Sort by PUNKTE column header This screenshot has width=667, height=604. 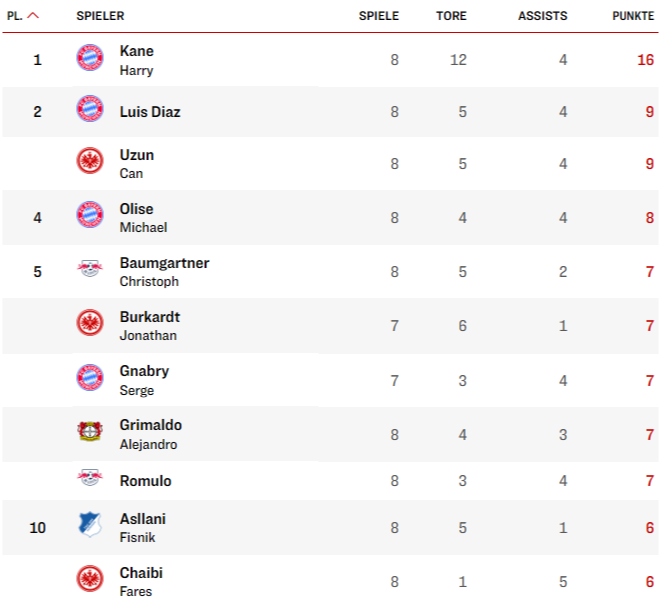633,16
